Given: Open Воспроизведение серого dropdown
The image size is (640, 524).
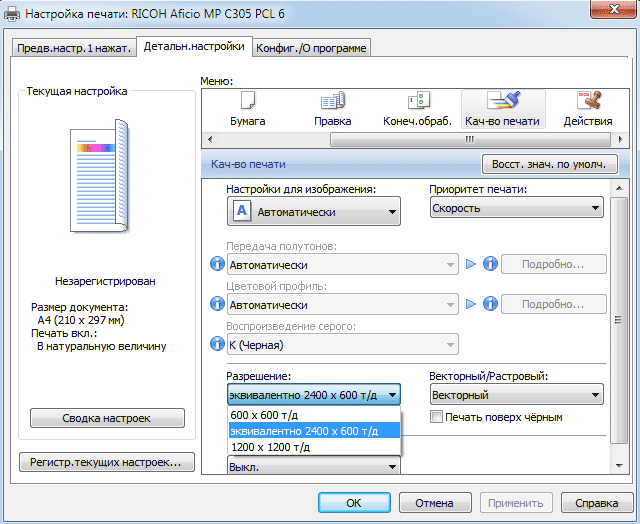Looking at the screenshot, I should point(342,344).
